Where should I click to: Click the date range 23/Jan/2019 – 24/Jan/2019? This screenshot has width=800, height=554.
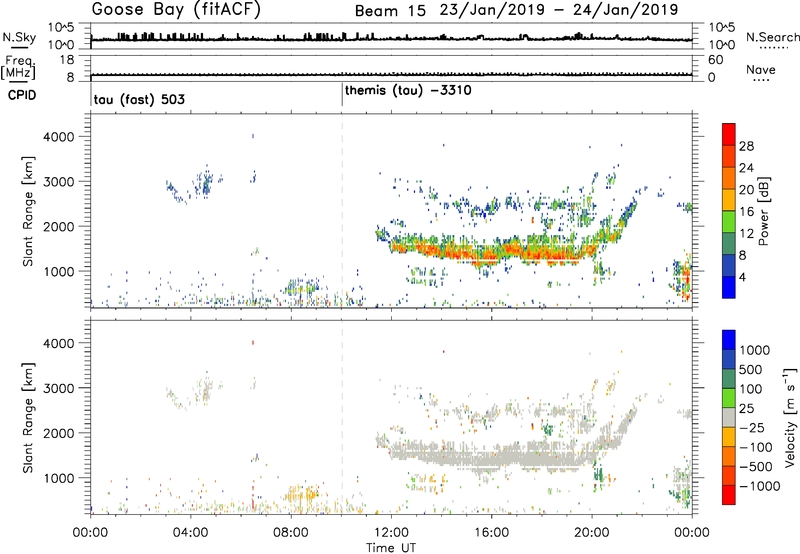[559, 10]
